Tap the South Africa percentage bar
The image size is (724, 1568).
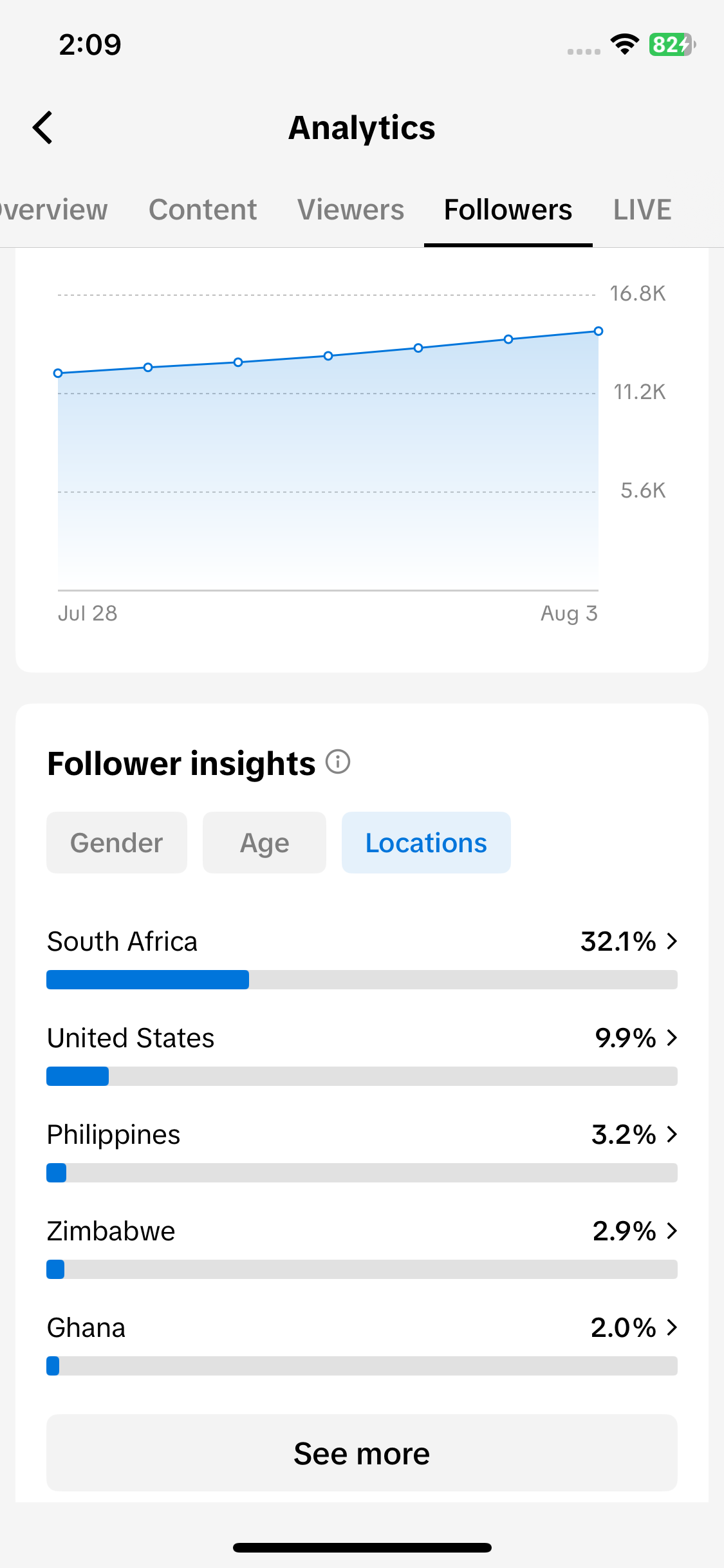coord(362,980)
